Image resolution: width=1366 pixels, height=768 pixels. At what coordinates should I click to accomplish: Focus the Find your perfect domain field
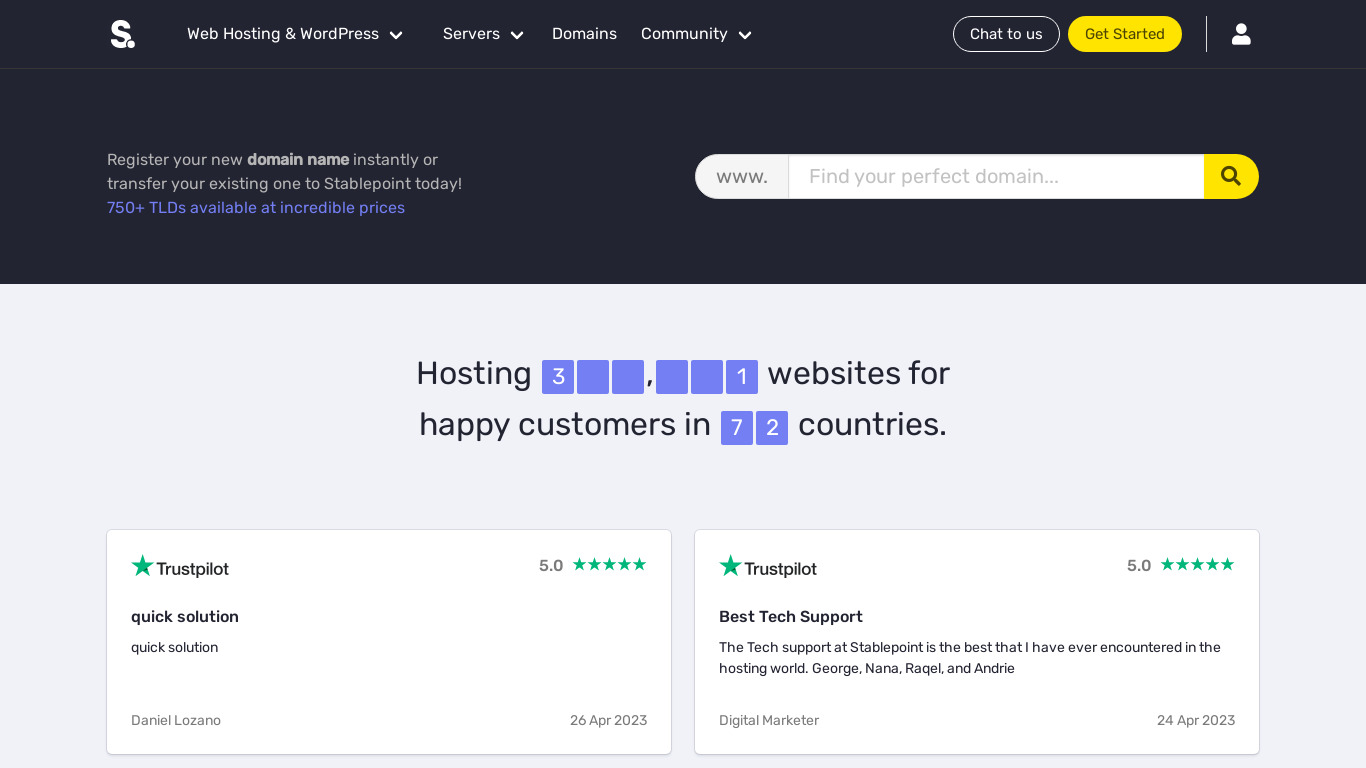(996, 176)
